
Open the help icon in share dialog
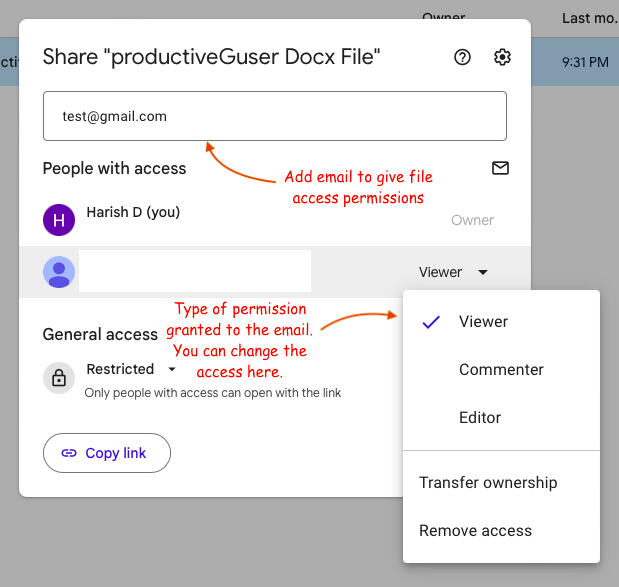tap(462, 57)
